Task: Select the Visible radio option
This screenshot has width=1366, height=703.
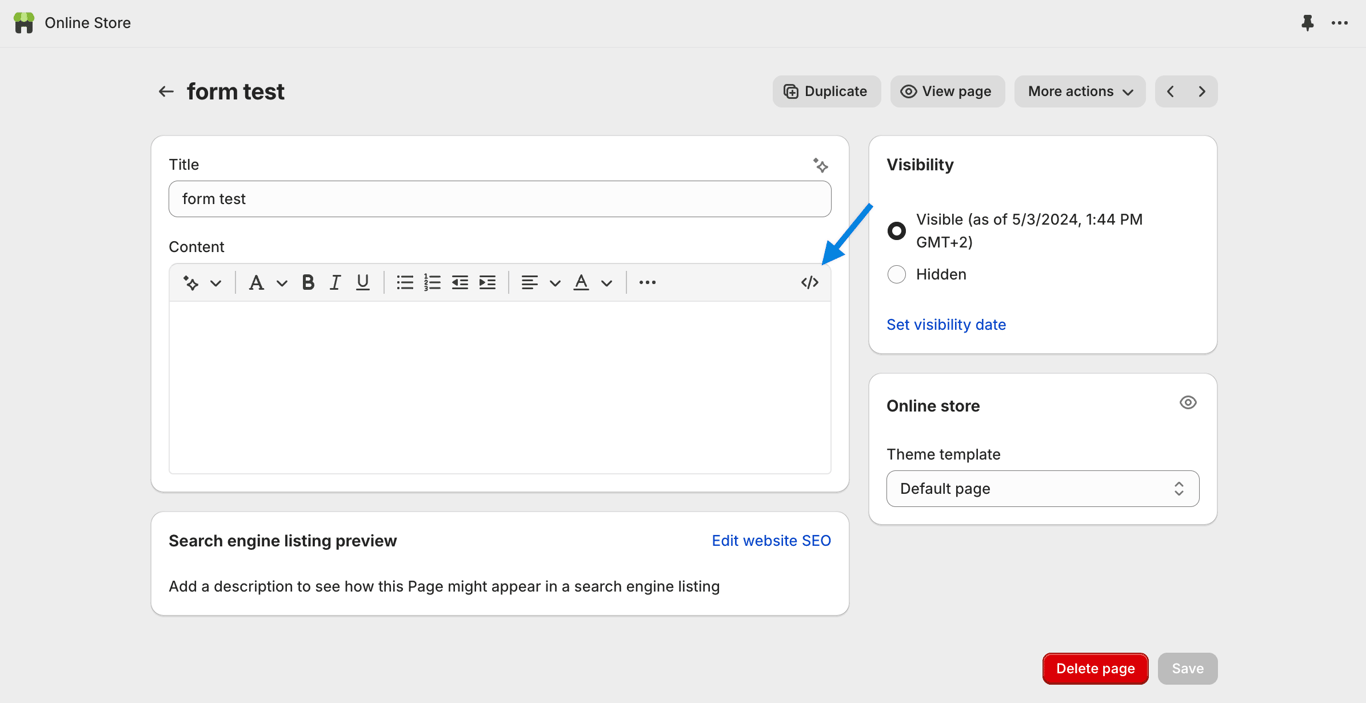Action: click(x=897, y=231)
